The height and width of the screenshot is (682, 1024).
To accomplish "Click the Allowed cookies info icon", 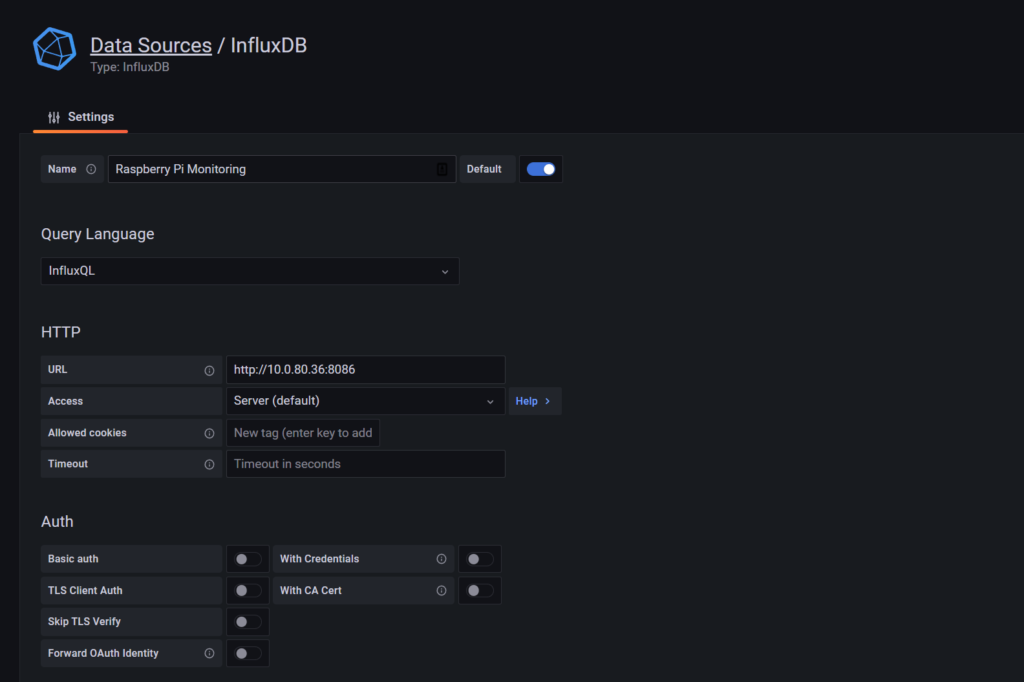I will [209, 433].
